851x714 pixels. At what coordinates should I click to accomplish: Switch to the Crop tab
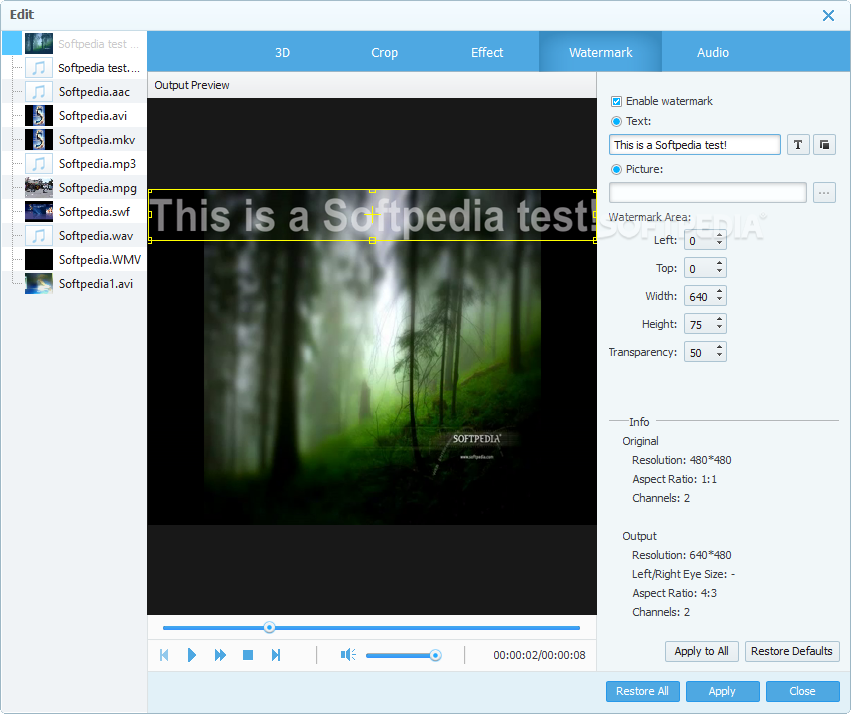point(384,53)
